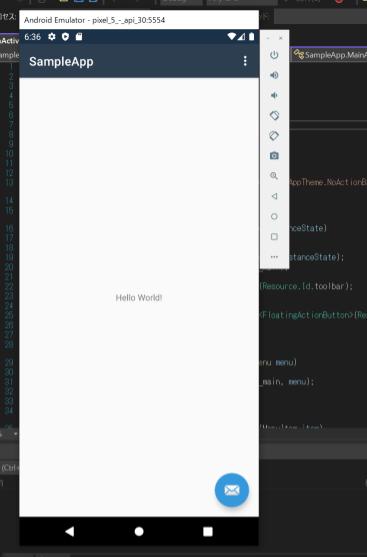Click the cellular signal status icon

[242, 36]
